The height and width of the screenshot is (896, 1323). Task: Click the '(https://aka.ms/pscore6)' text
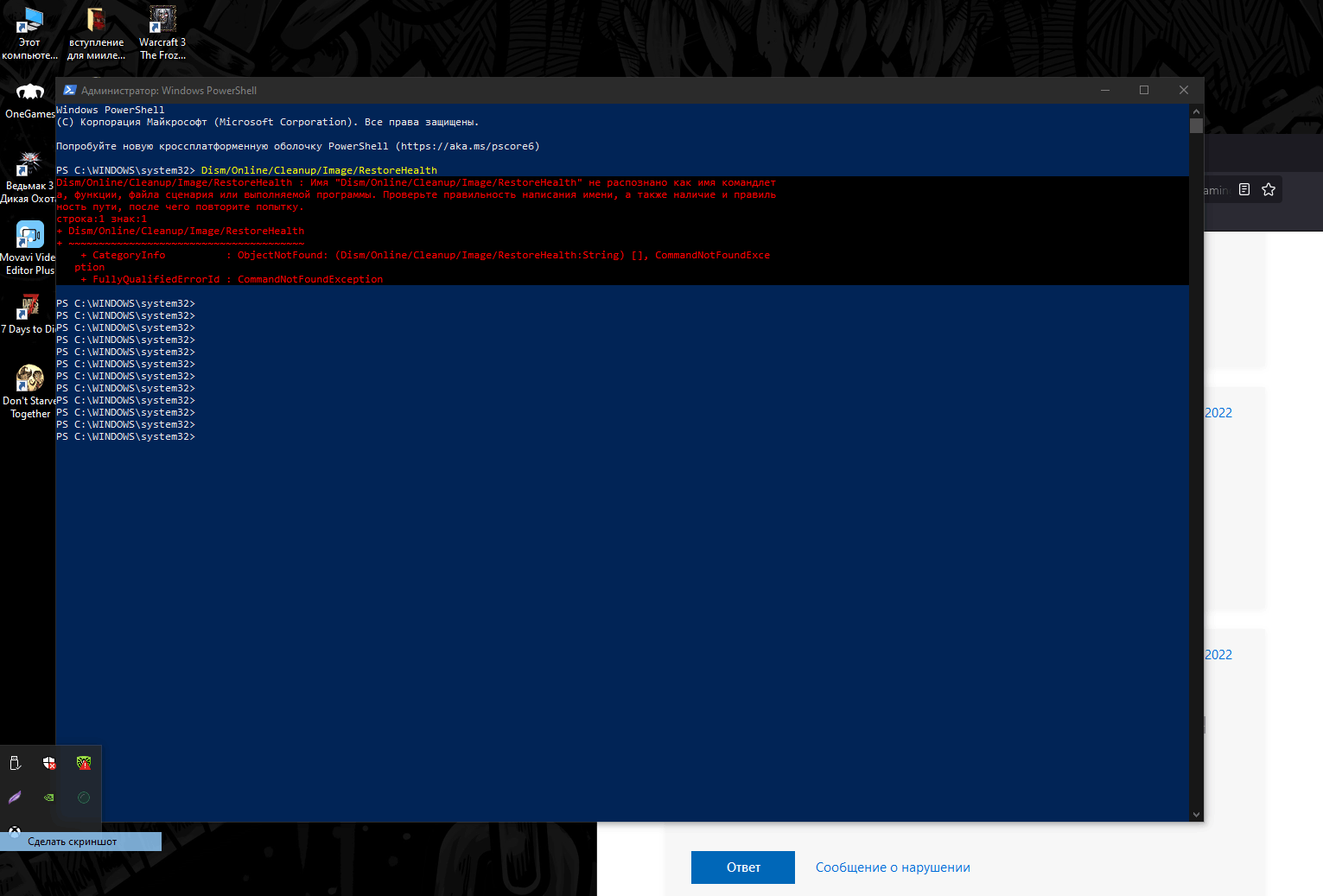[468, 146]
